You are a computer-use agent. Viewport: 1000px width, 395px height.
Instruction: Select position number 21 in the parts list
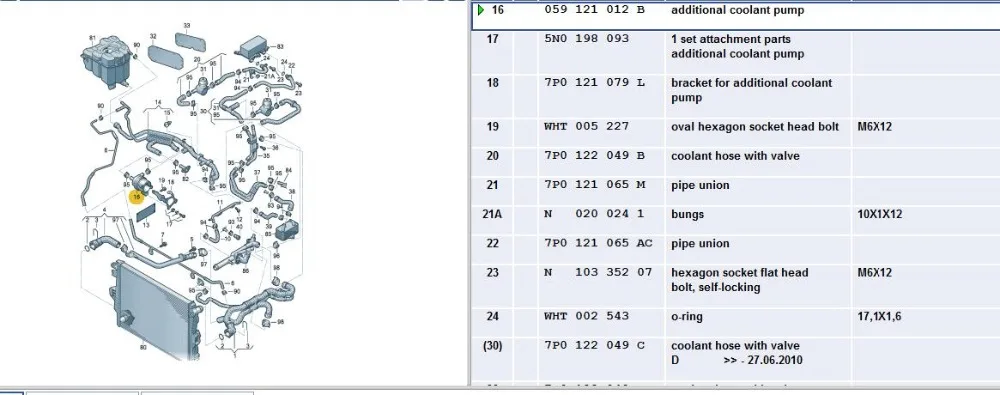(x=492, y=186)
